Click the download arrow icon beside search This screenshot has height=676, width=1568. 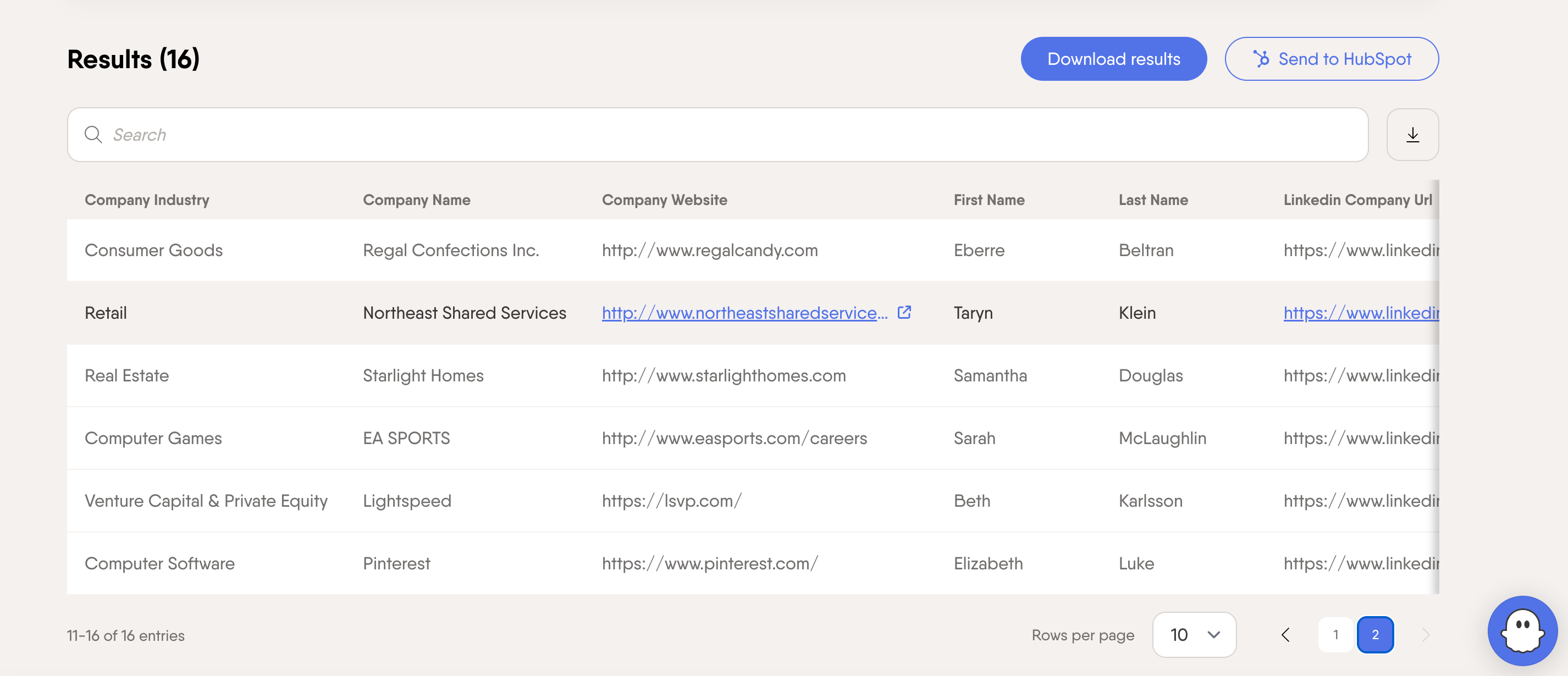coord(1412,135)
